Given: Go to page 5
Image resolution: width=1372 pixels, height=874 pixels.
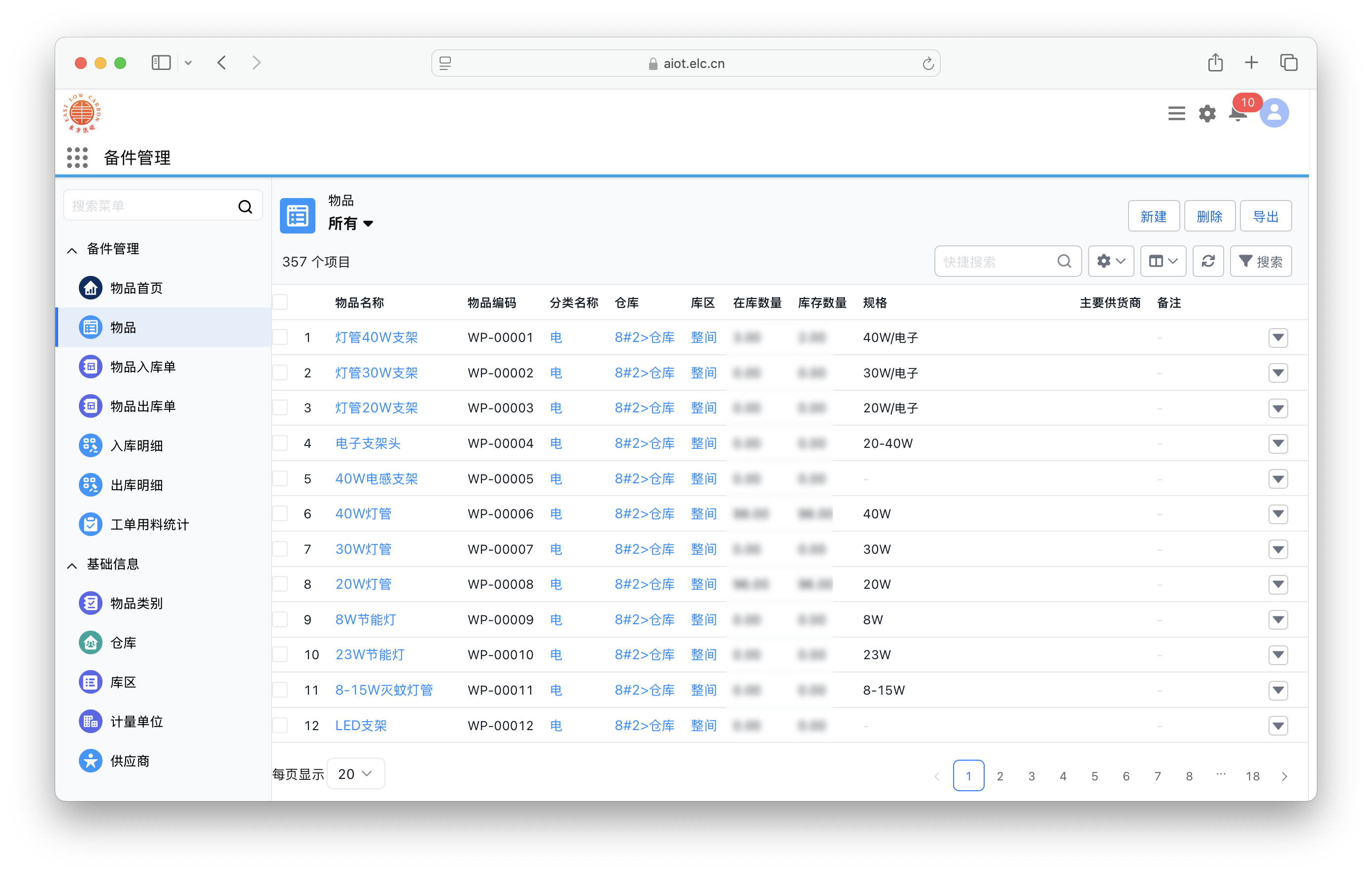Looking at the screenshot, I should (1095, 776).
